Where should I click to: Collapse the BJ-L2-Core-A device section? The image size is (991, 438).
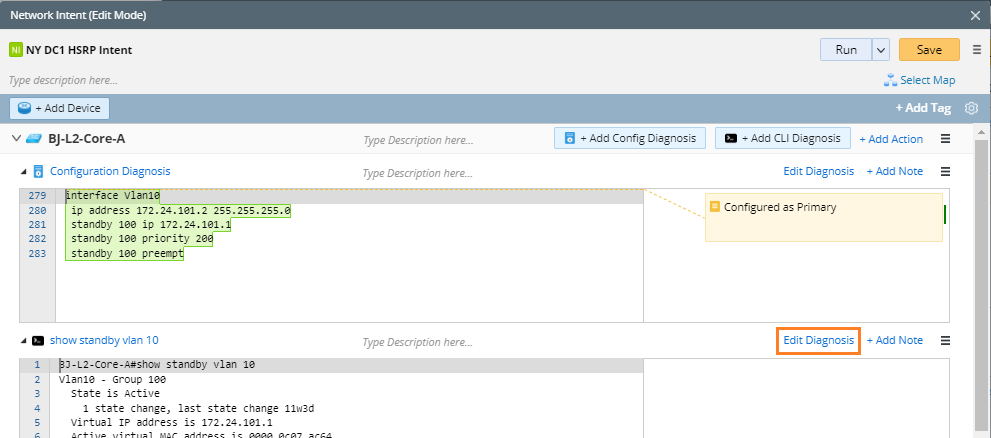[x=16, y=139]
